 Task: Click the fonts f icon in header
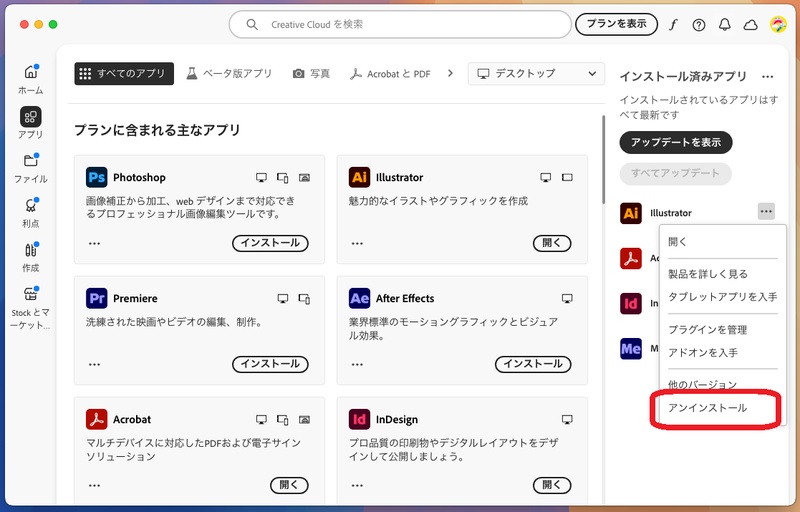coord(673,24)
